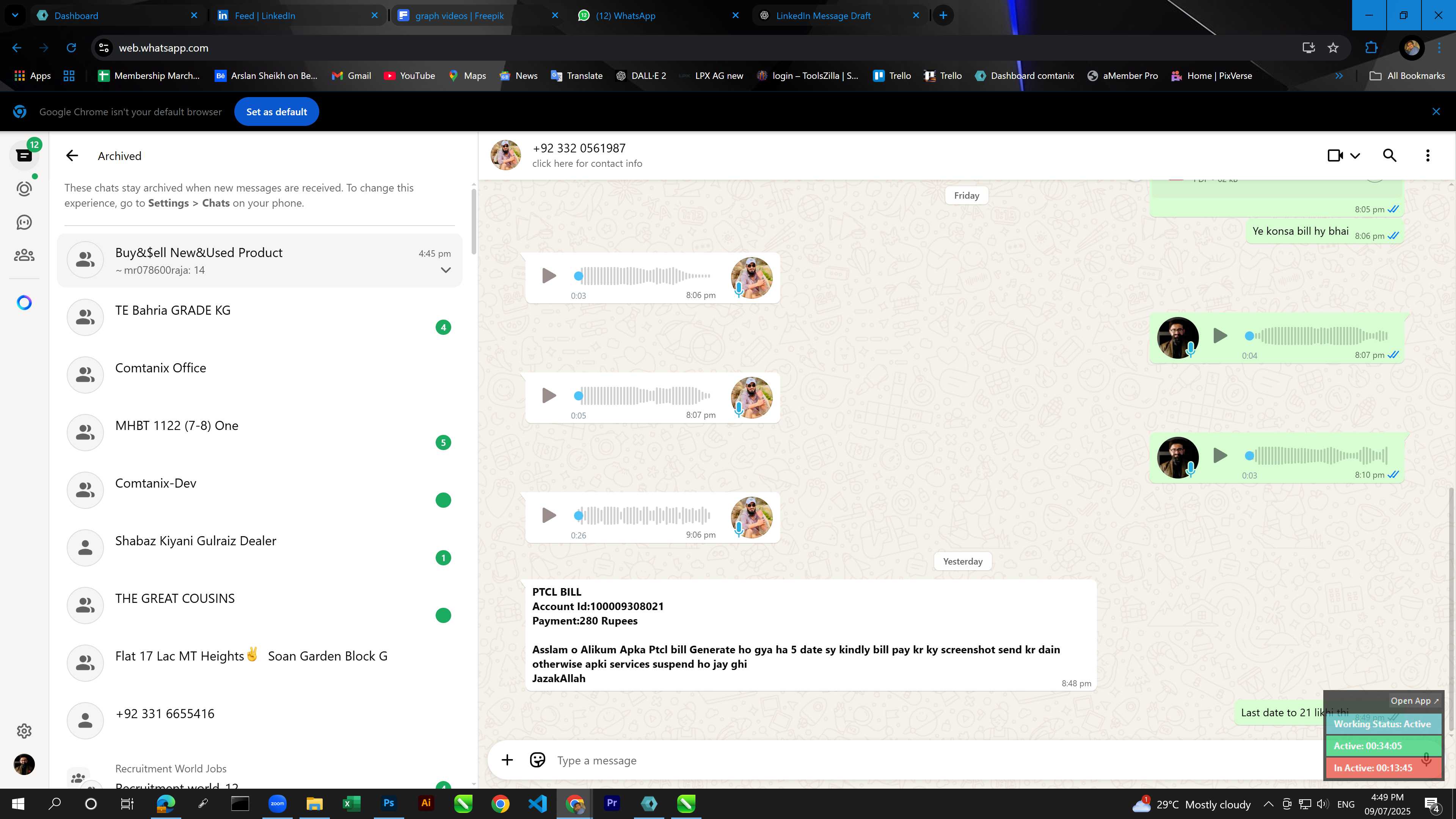Start a video call from chat header
This screenshot has width=1456, height=819.
[x=1335, y=155]
